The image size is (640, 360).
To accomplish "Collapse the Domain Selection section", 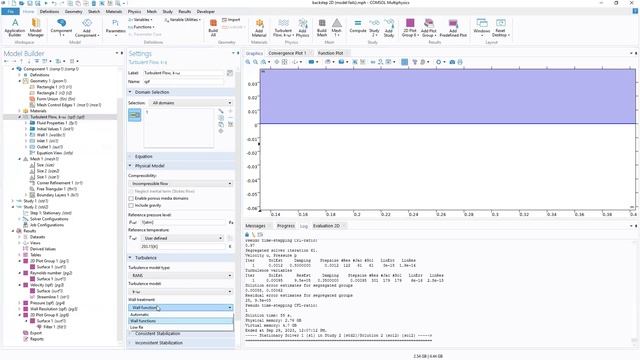I will (130, 92).
